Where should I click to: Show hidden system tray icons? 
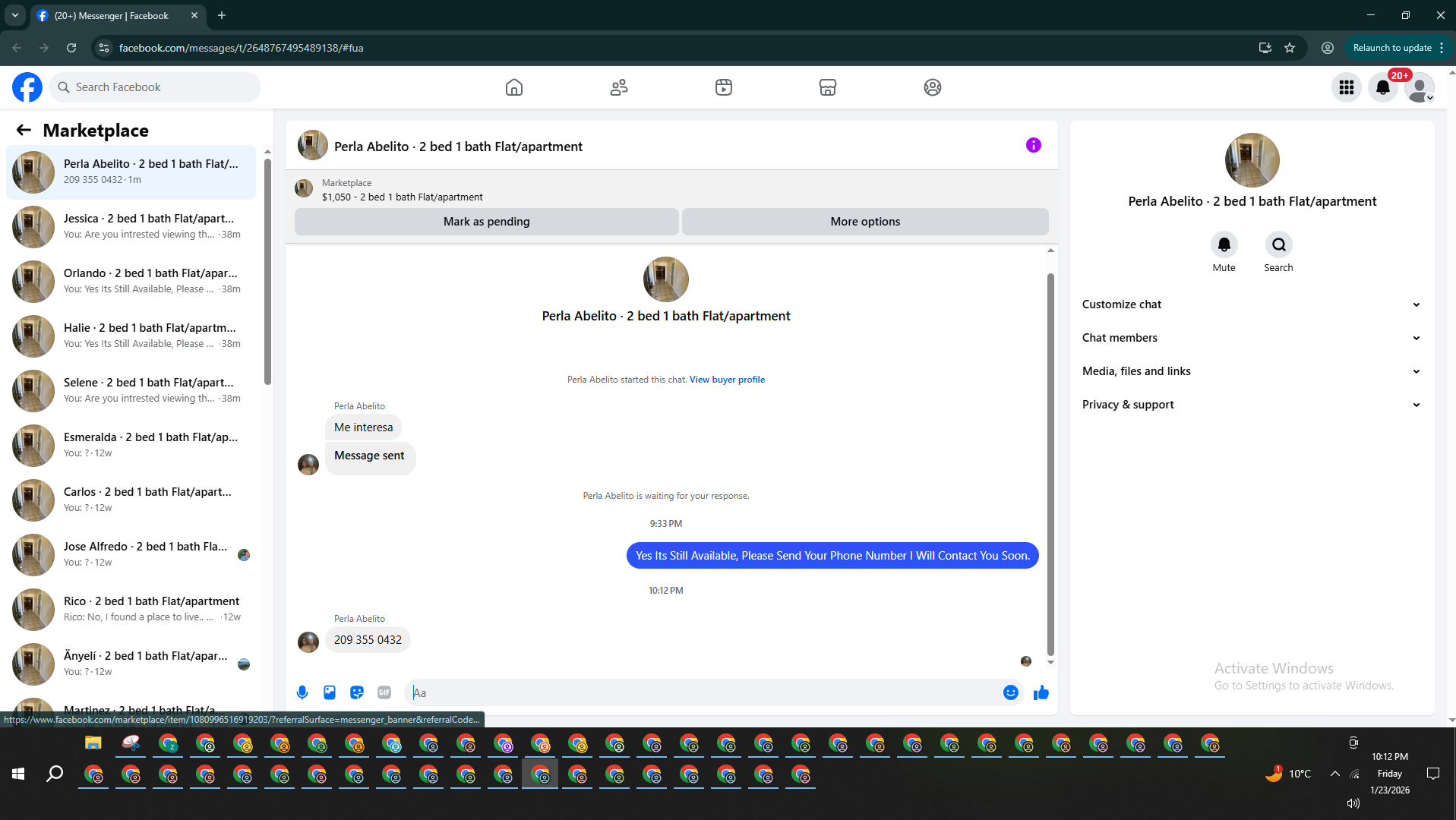[x=1334, y=774]
